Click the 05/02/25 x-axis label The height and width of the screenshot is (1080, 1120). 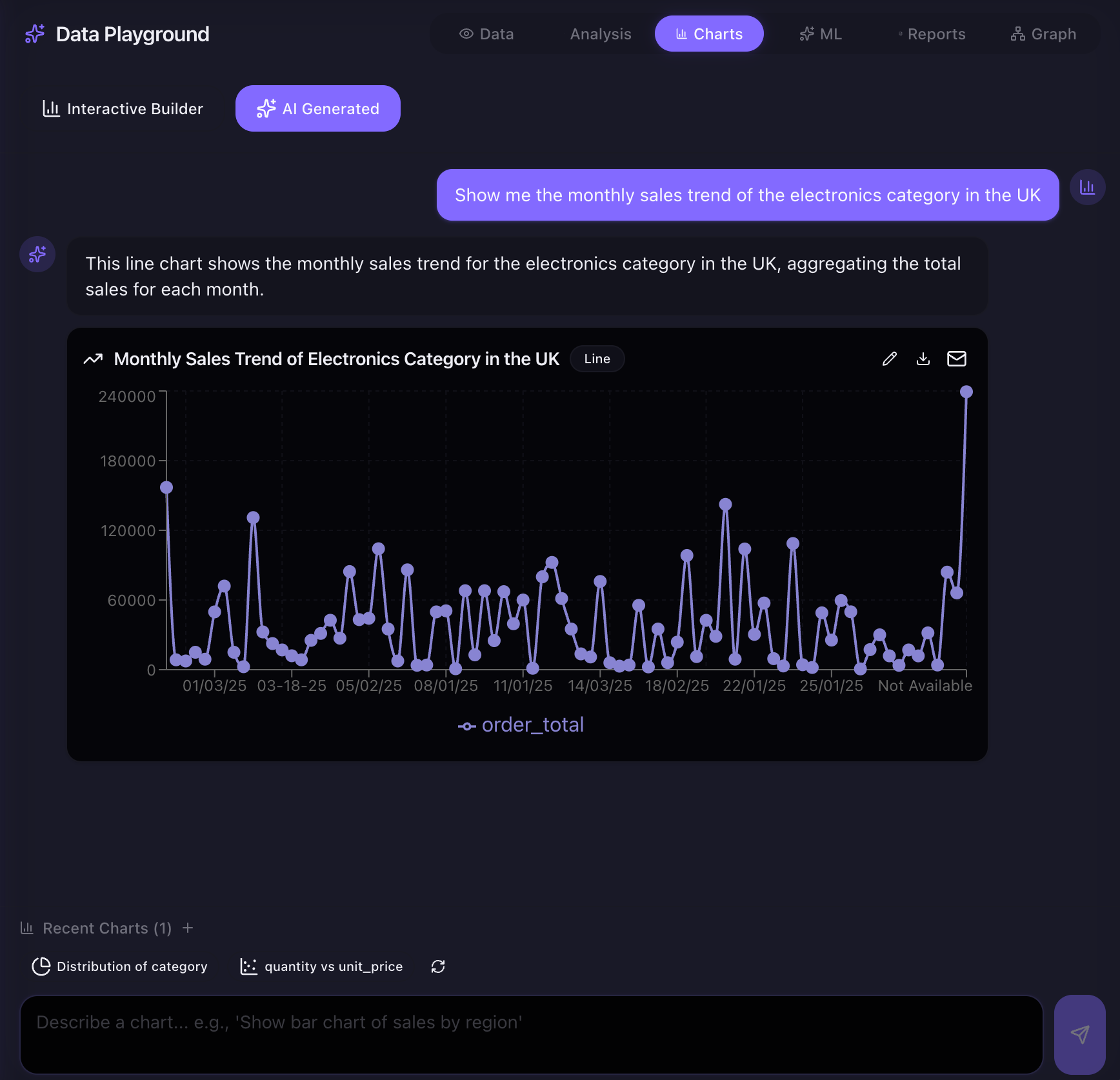pos(369,685)
